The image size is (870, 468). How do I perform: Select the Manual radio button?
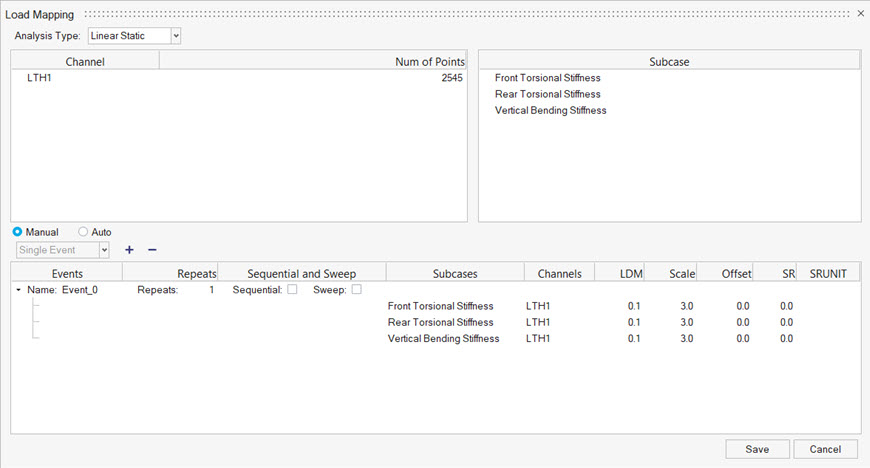(18, 232)
